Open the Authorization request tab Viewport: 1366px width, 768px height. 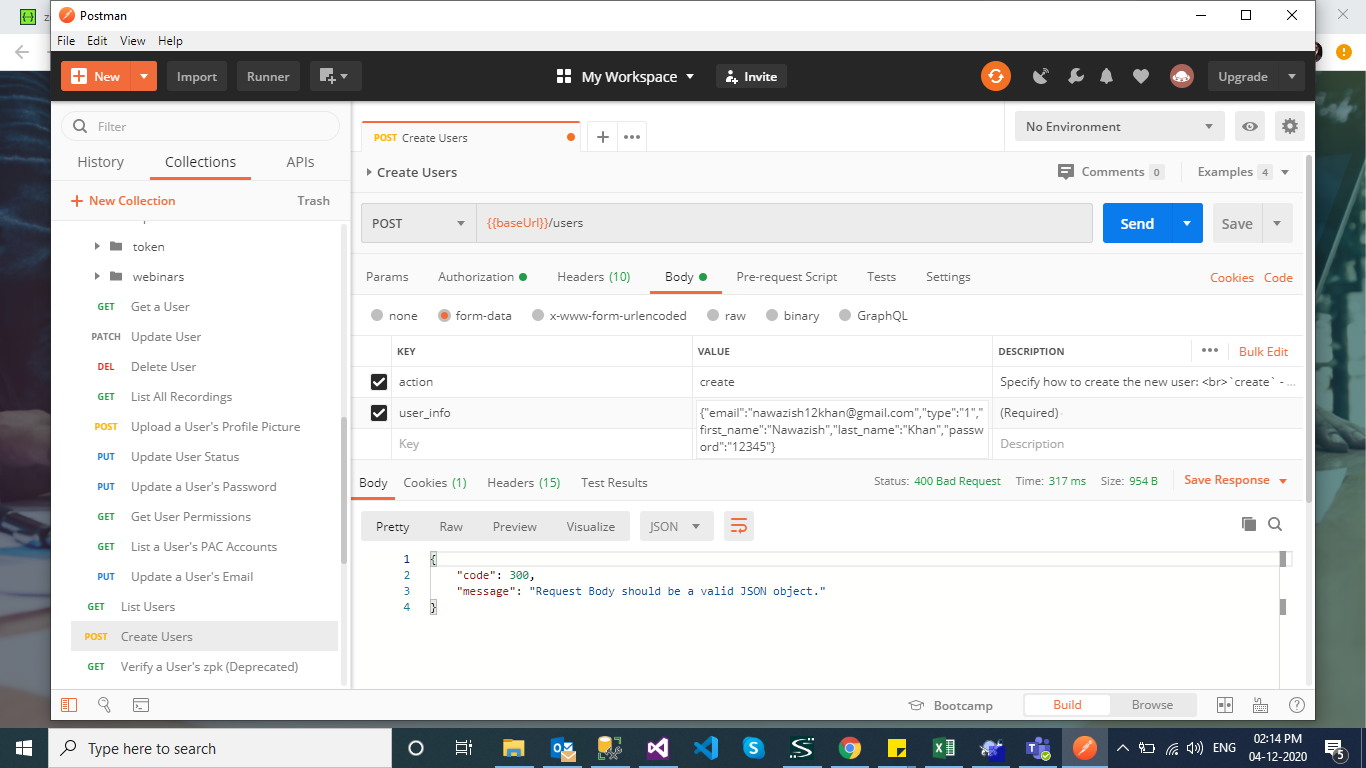coord(482,277)
